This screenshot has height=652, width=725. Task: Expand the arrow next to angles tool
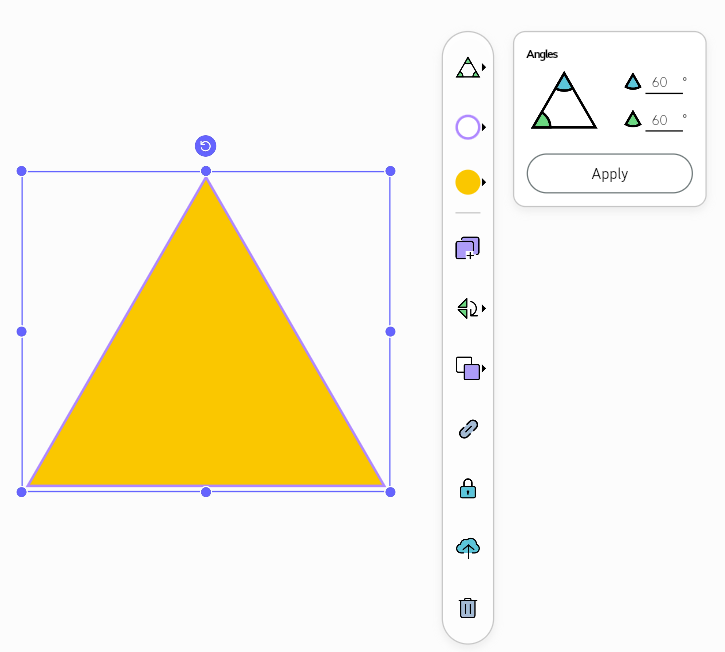point(484,68)
